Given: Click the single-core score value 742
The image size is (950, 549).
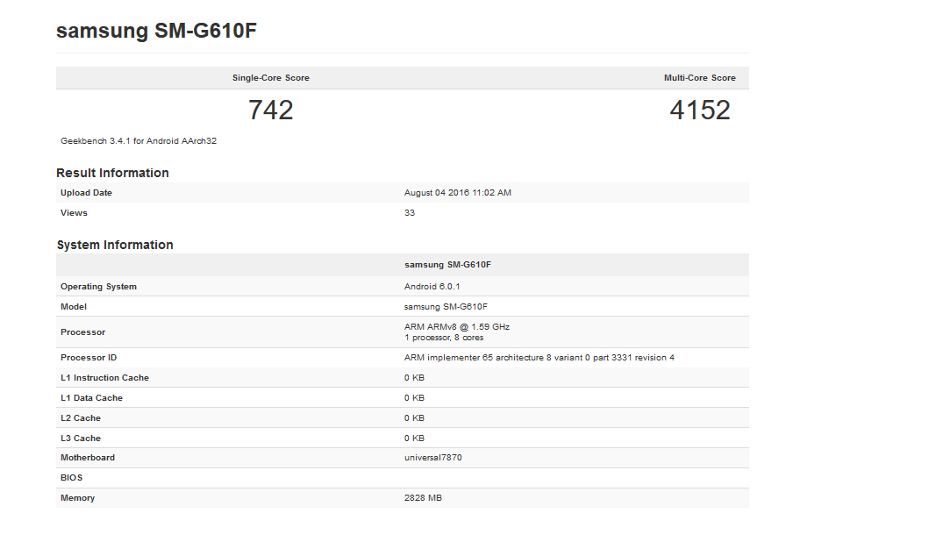Looking at the screenshot, I should click(271, 110).
